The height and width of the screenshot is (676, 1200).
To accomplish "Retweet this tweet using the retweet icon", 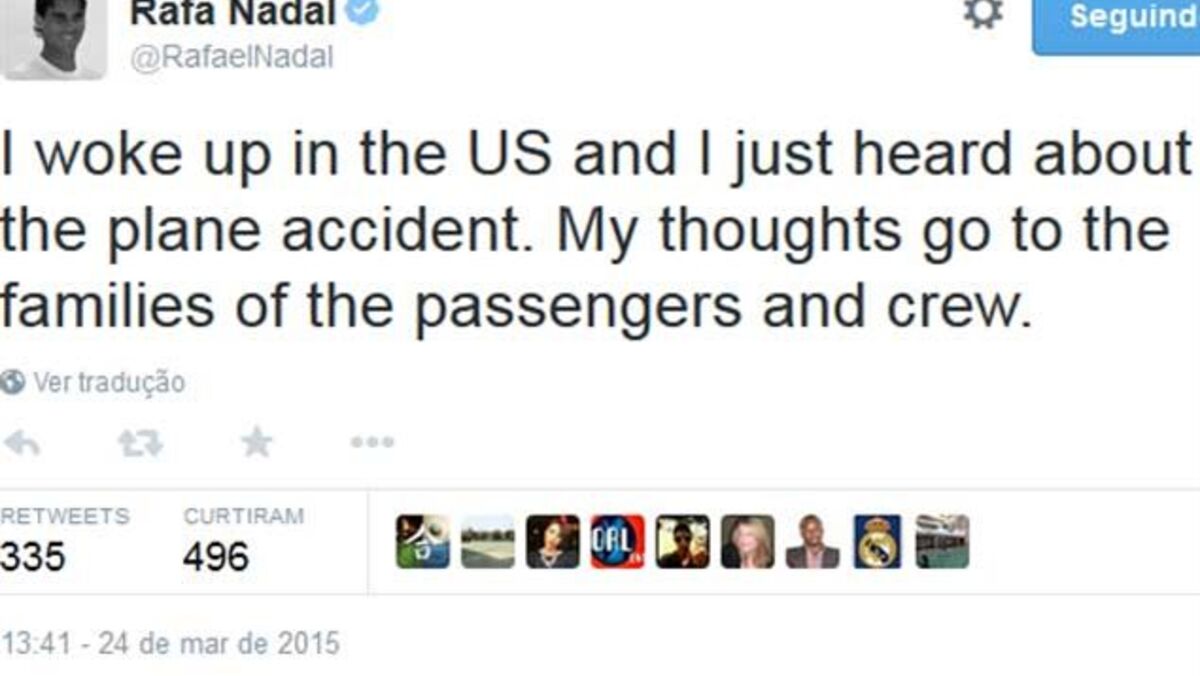I will click(x=139, y=443).
